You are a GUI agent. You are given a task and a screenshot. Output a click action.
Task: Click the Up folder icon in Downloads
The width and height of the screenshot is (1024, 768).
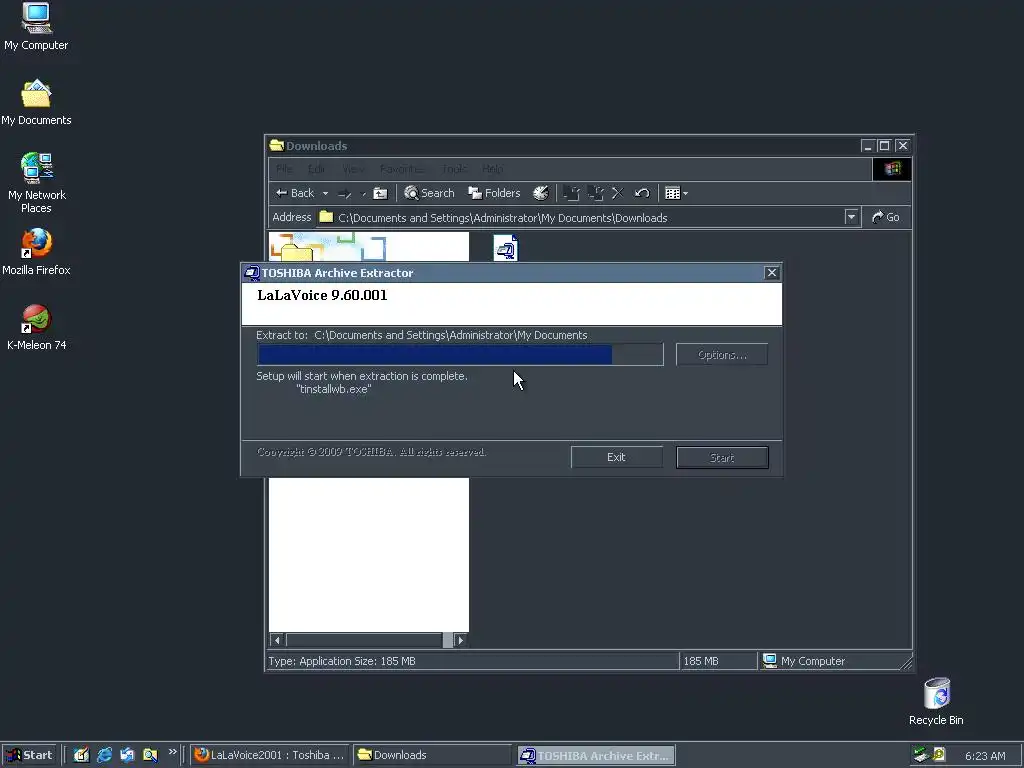point(380,193)
